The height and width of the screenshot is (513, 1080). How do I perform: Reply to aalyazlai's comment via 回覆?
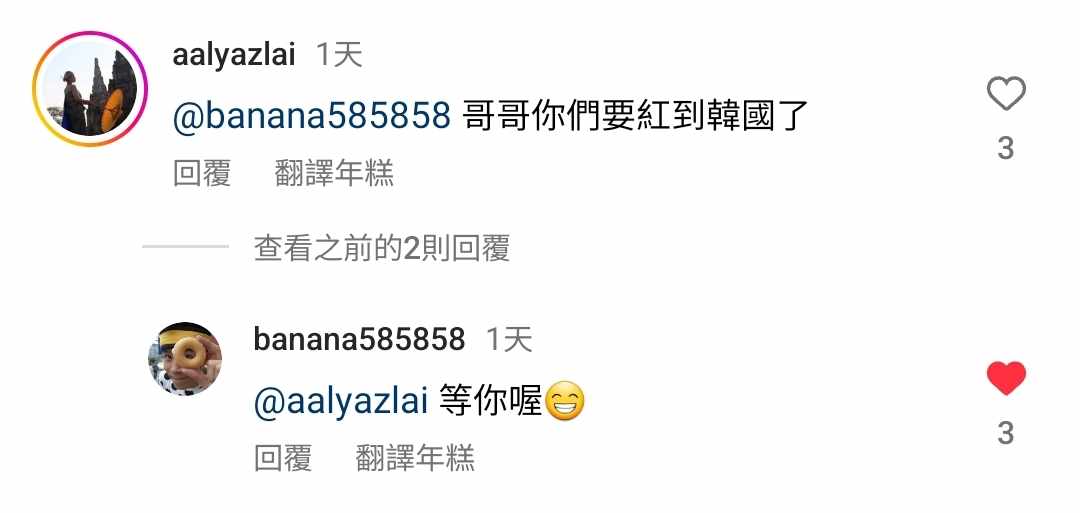201,172
